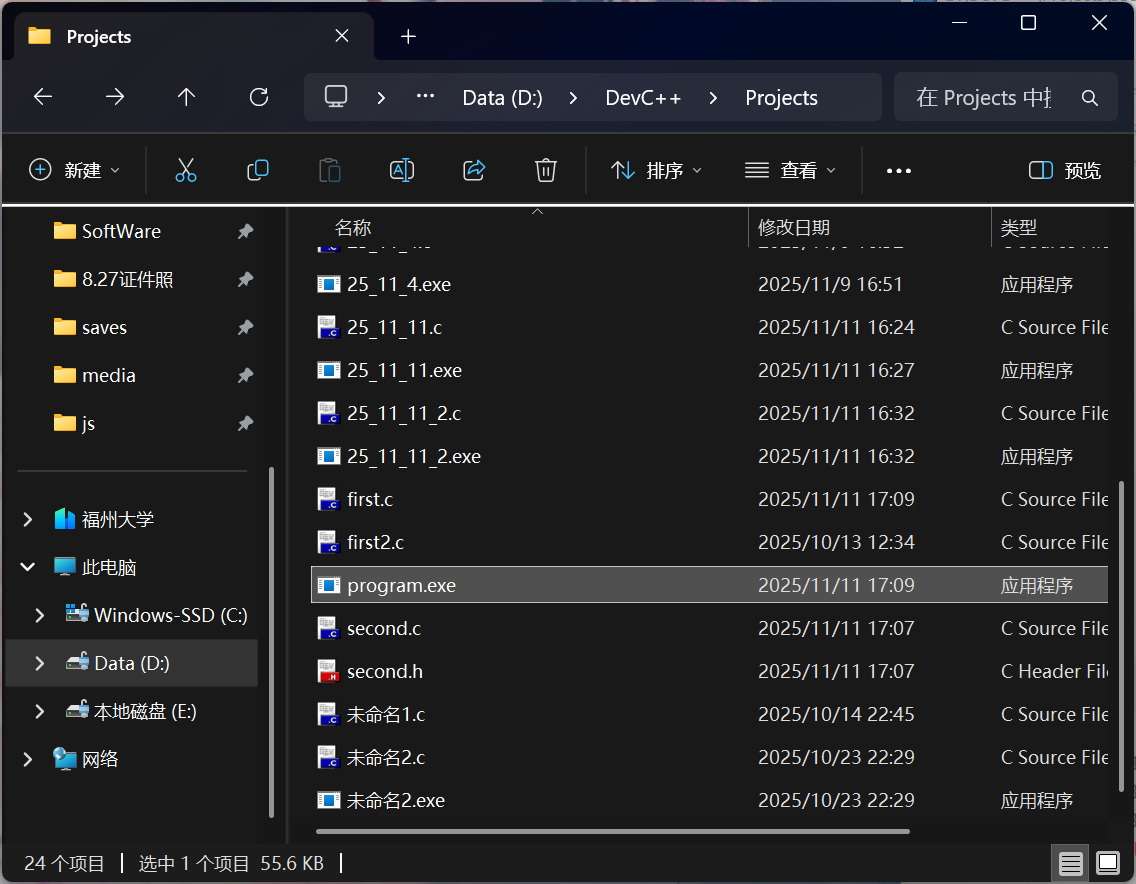Open new tab with plus button
Image resolution: width=1136 pixels, height=884 pixels.
click(x=409, y=36)
